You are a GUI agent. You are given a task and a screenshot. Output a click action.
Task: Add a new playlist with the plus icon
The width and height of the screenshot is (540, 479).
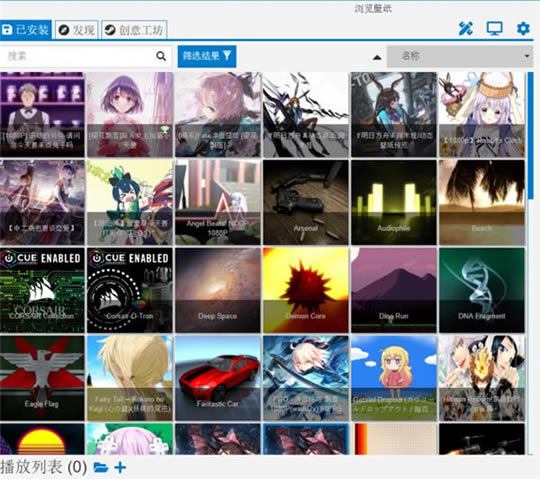point(120,467)
